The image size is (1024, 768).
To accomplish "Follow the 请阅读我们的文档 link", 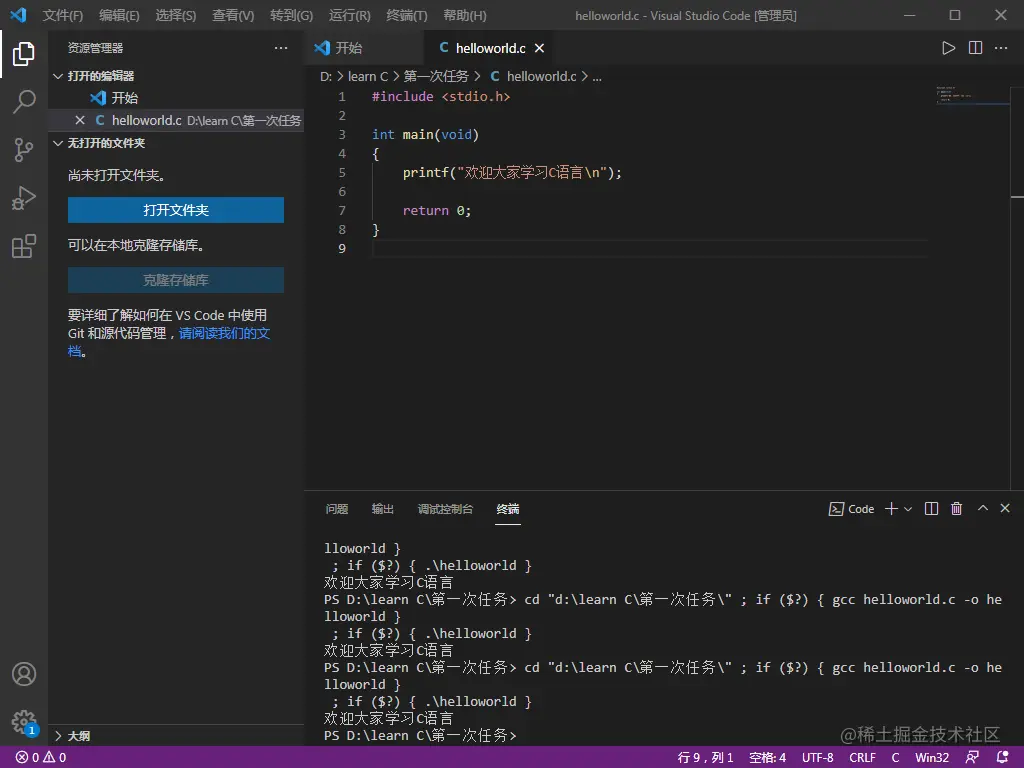I will [224, 333].
